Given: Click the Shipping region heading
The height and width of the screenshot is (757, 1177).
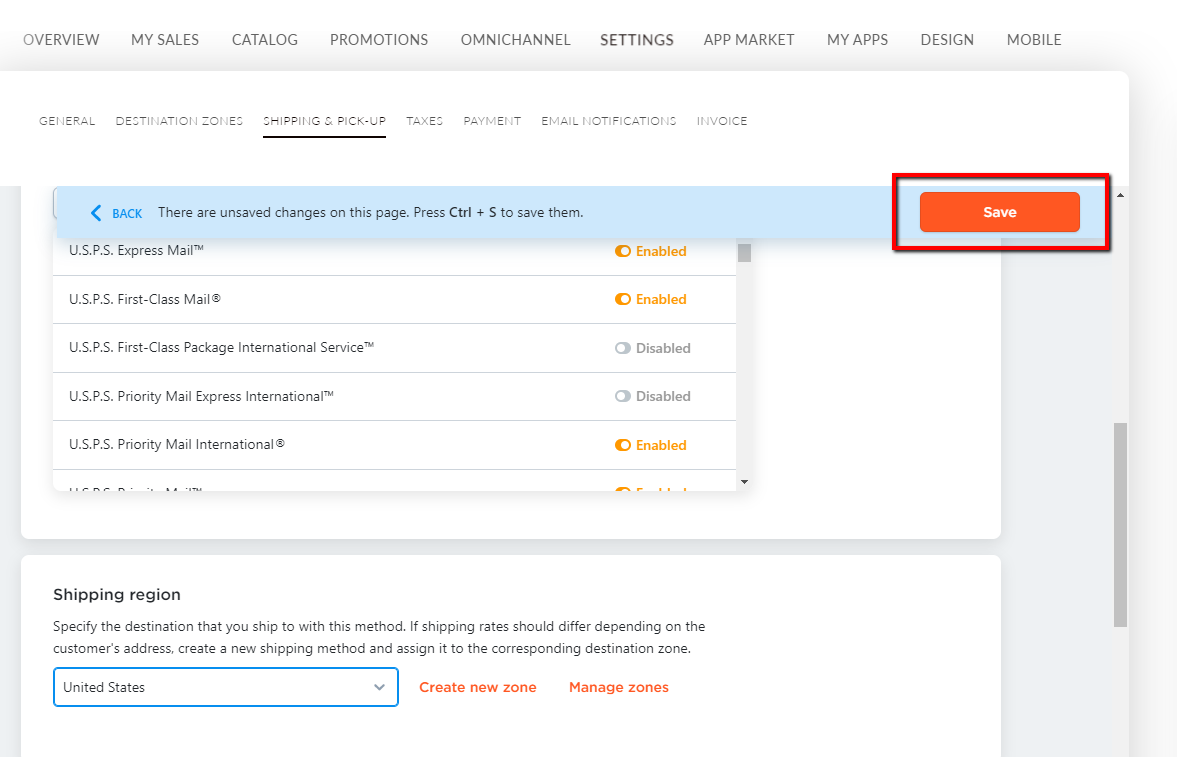Looking at the screenshot, I should tap(117, 595).
